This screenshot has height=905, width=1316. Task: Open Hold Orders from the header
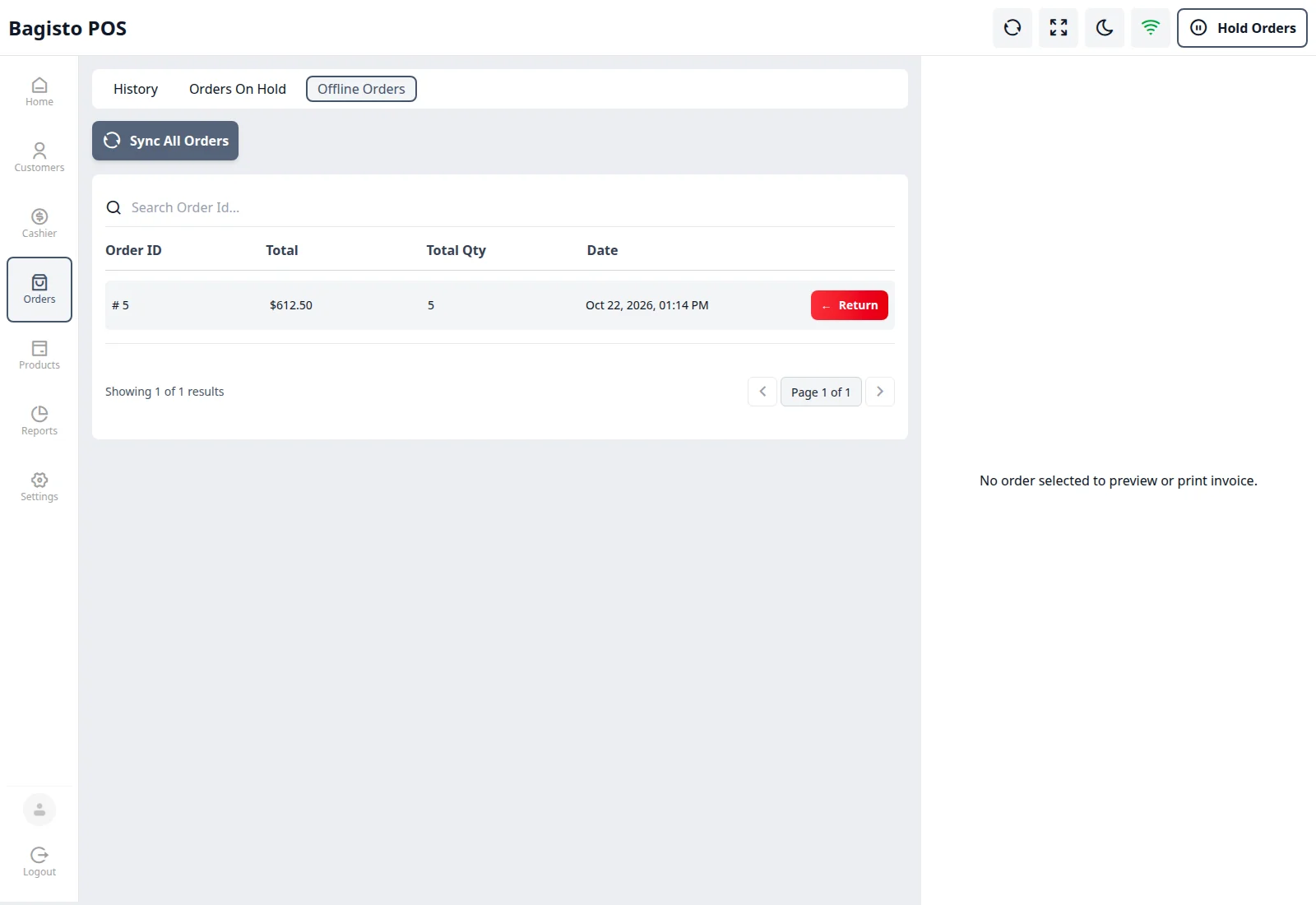click(x=1242, y=28)
